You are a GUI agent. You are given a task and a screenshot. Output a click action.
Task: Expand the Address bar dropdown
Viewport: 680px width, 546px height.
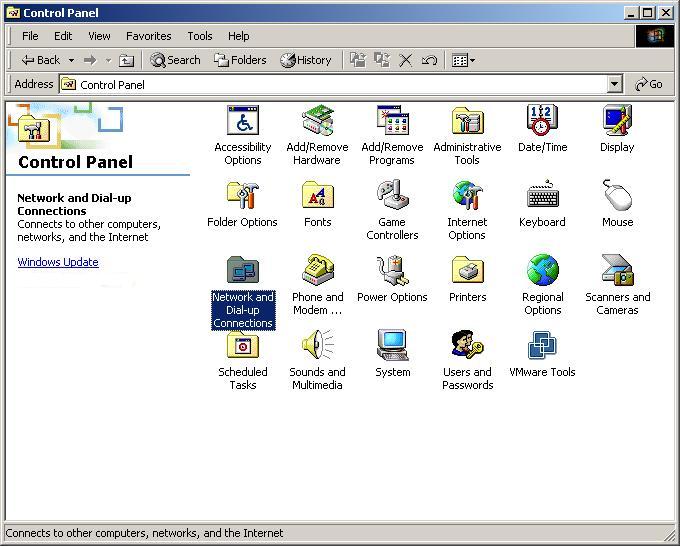(615, 84)
